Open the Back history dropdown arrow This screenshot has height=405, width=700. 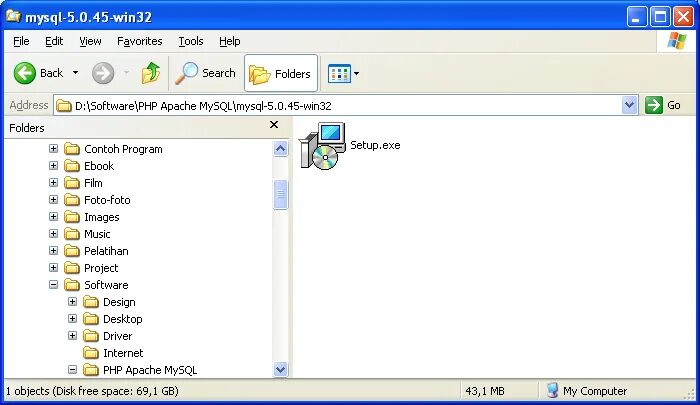[x=75, y=73]
